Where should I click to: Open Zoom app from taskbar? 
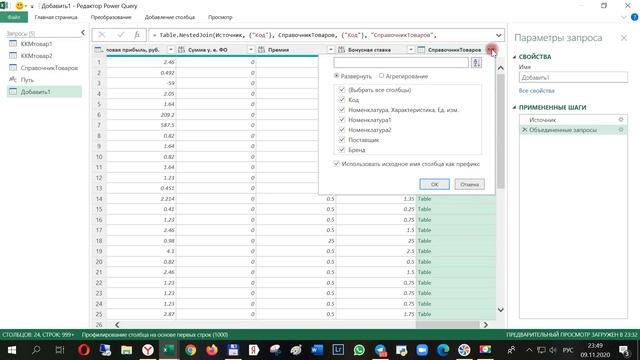[x=422, y=350]
